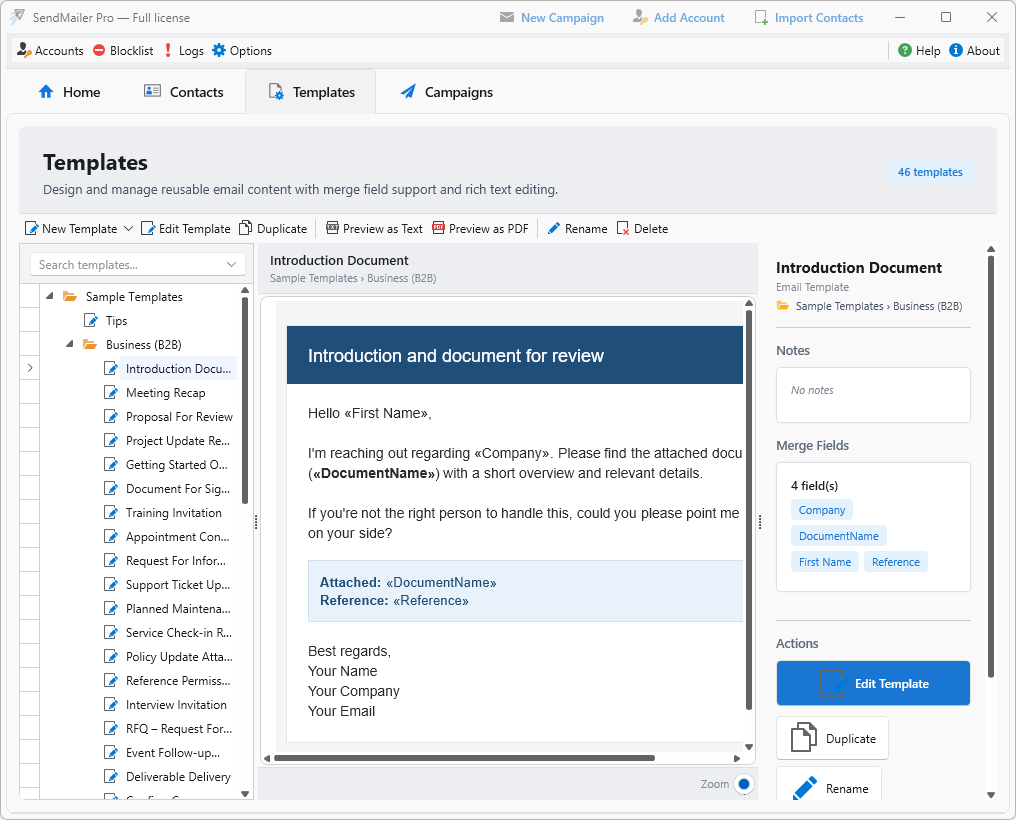Switch to the Contacts tab
Image resolution: width=1016 pixels, height=820 pixels.
click(184, 91)
